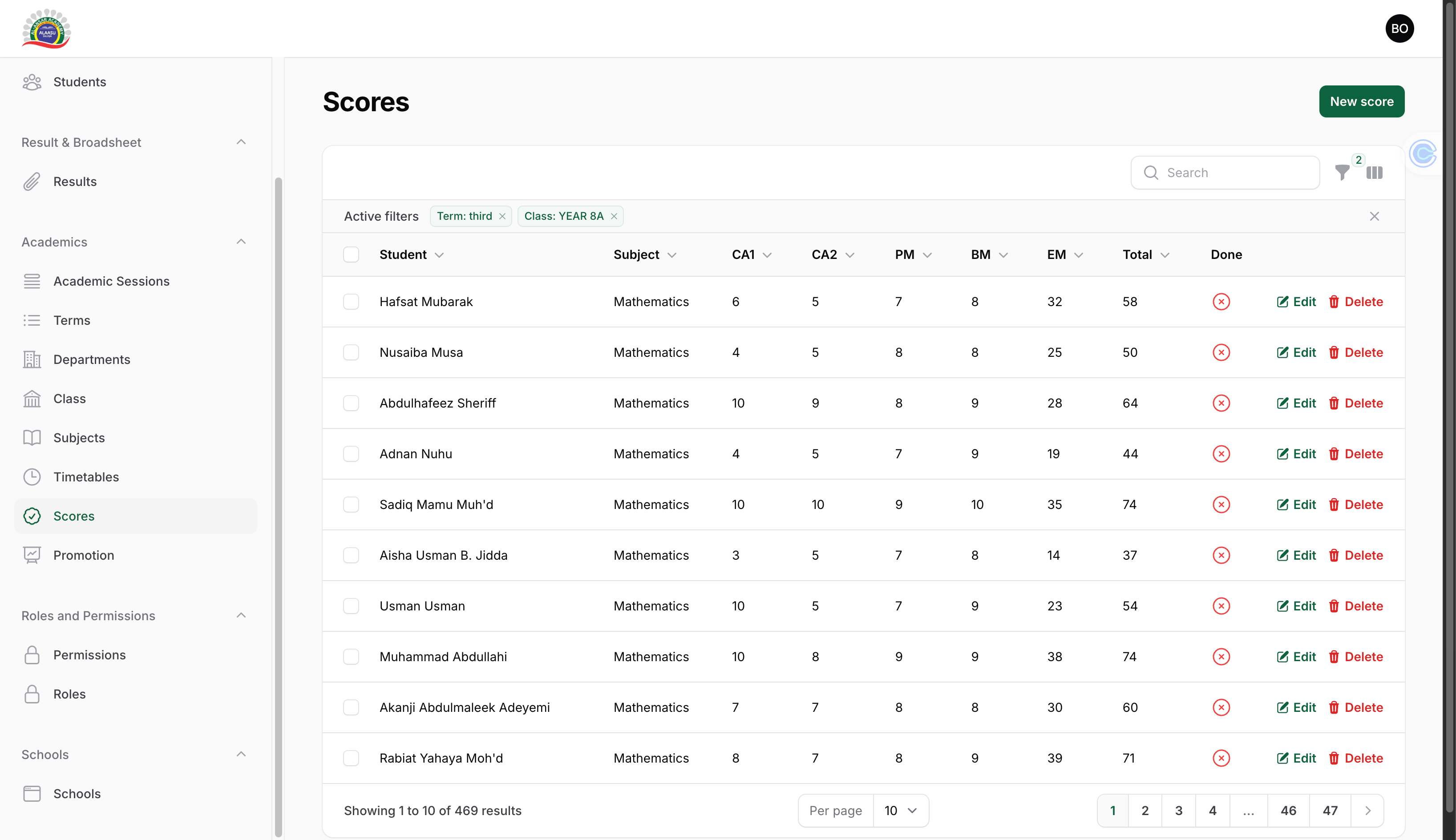This screenshot has width=1456, height=840.
Task: Click the Departments building icon
Action: (x=32, y=359)
